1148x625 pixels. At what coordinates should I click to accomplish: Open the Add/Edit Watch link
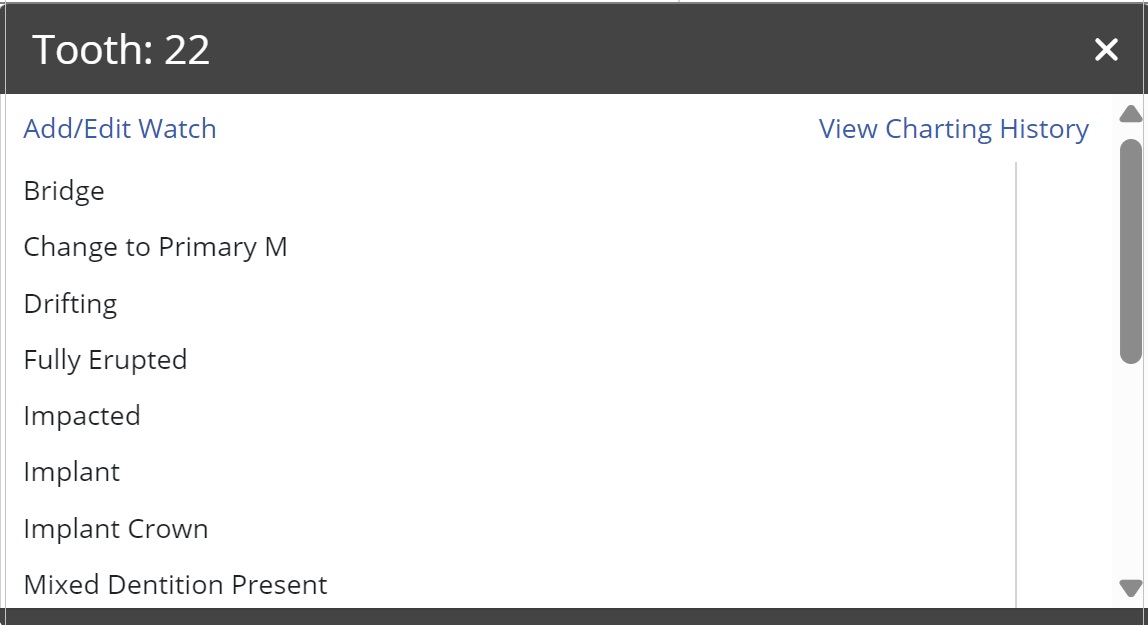coord(120,129)
